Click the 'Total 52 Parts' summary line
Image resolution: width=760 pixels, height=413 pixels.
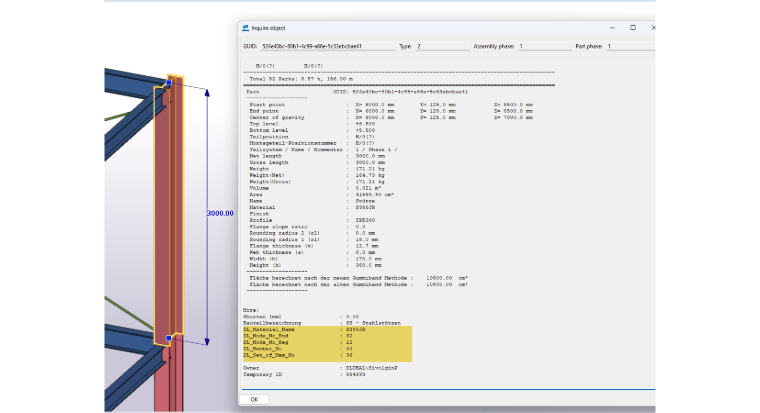click(x=301, y=79)
